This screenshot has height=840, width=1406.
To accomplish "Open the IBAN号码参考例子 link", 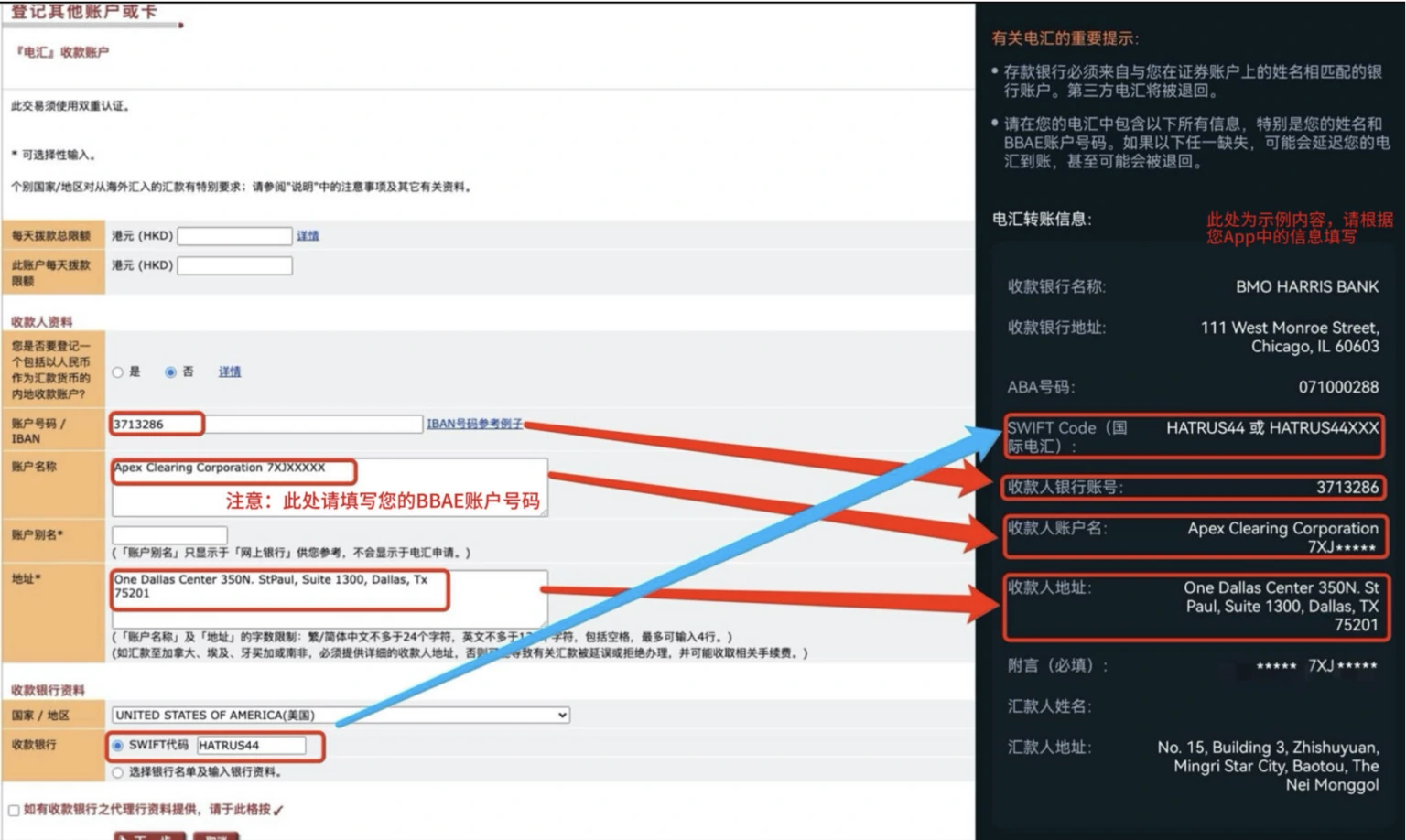I will [x=475, y=424].
